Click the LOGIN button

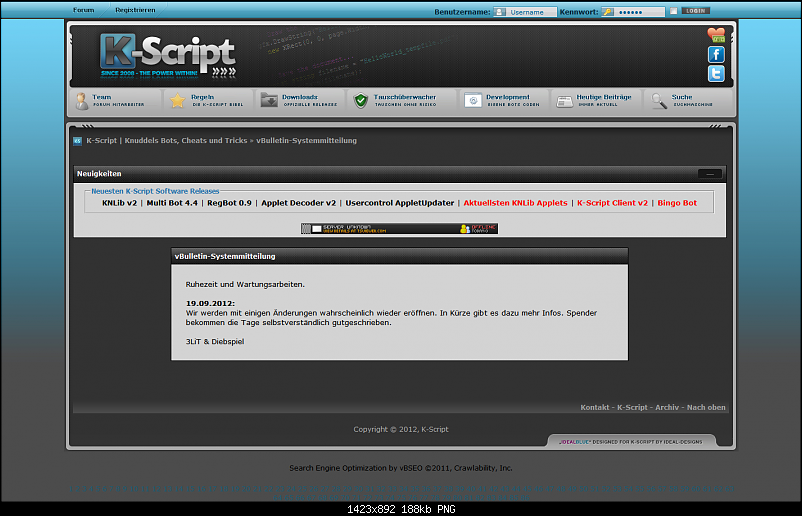(696, 11)
